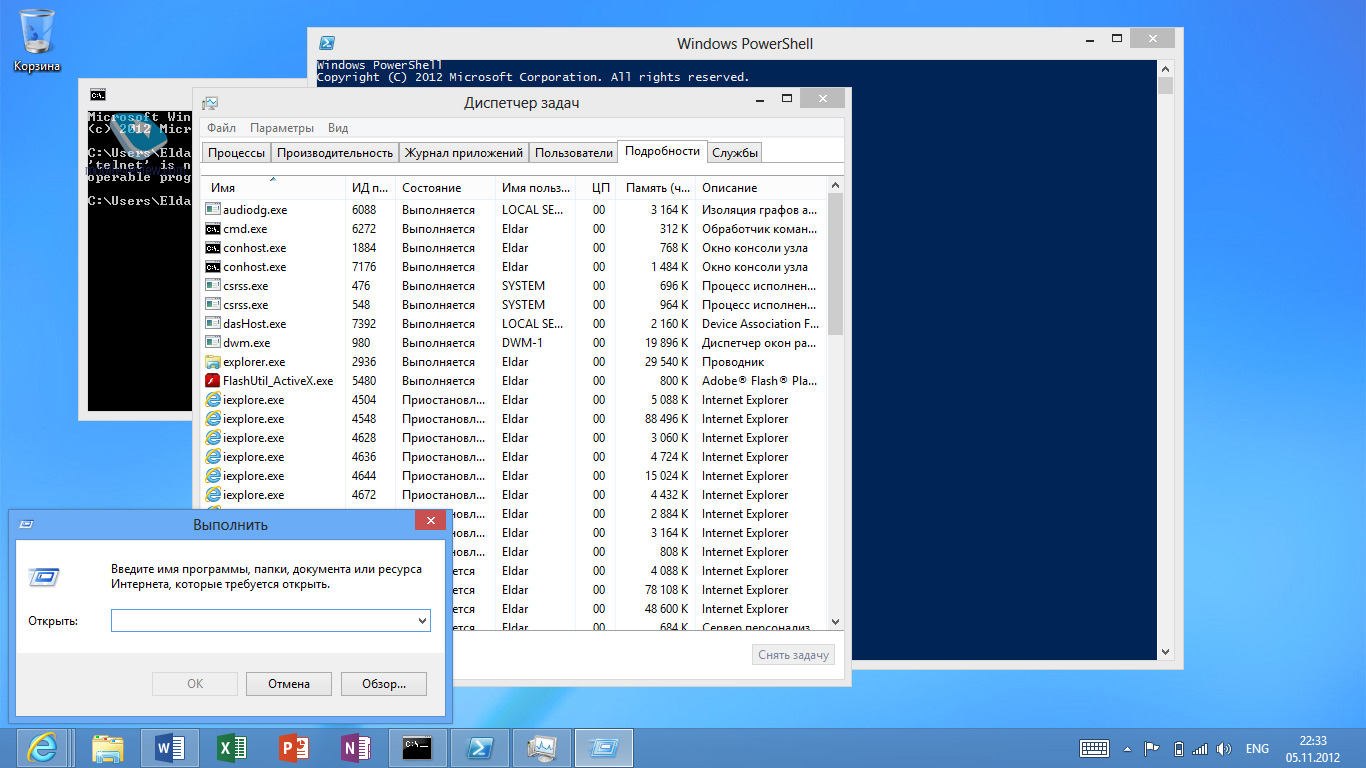Open the Параметры menu

pos(282,128)
